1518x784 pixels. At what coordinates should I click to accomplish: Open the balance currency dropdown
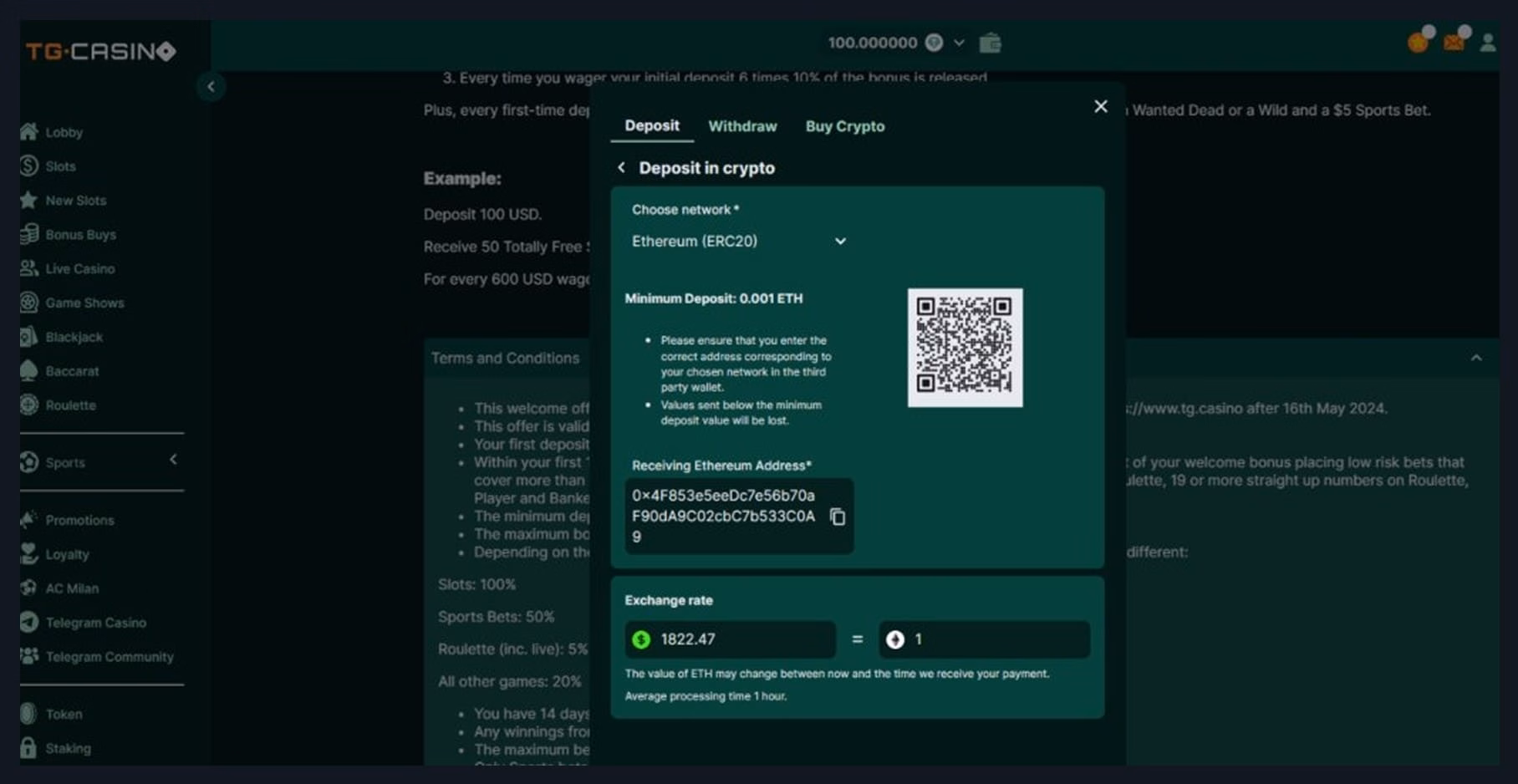coord(959,43)
